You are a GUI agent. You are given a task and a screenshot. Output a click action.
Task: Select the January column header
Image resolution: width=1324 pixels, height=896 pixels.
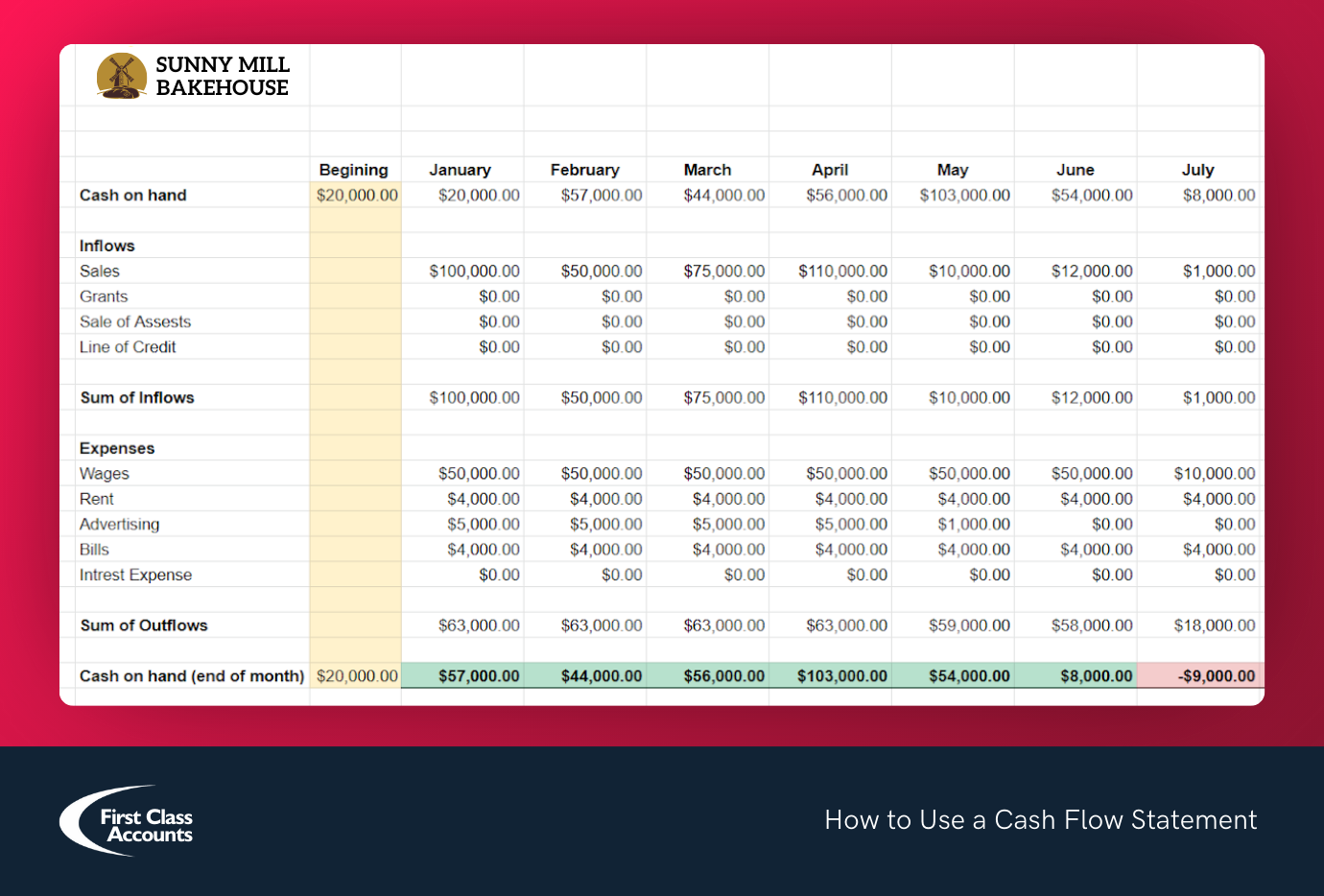tap(461, 170)
